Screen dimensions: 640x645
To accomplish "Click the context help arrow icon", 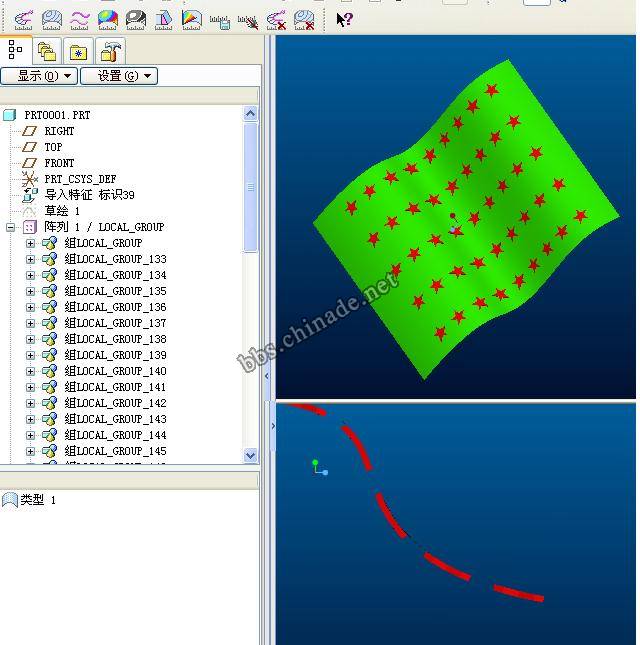I will (343, 18).
